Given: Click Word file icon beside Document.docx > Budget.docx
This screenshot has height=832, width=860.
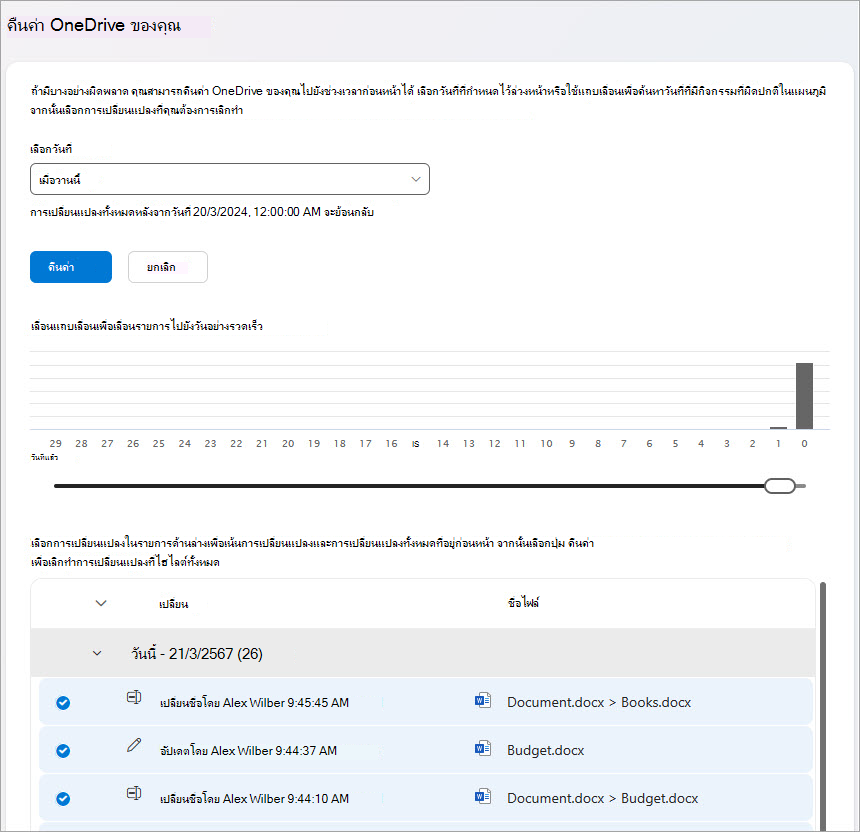Looking at the screenshot, I should pos(483,796).
